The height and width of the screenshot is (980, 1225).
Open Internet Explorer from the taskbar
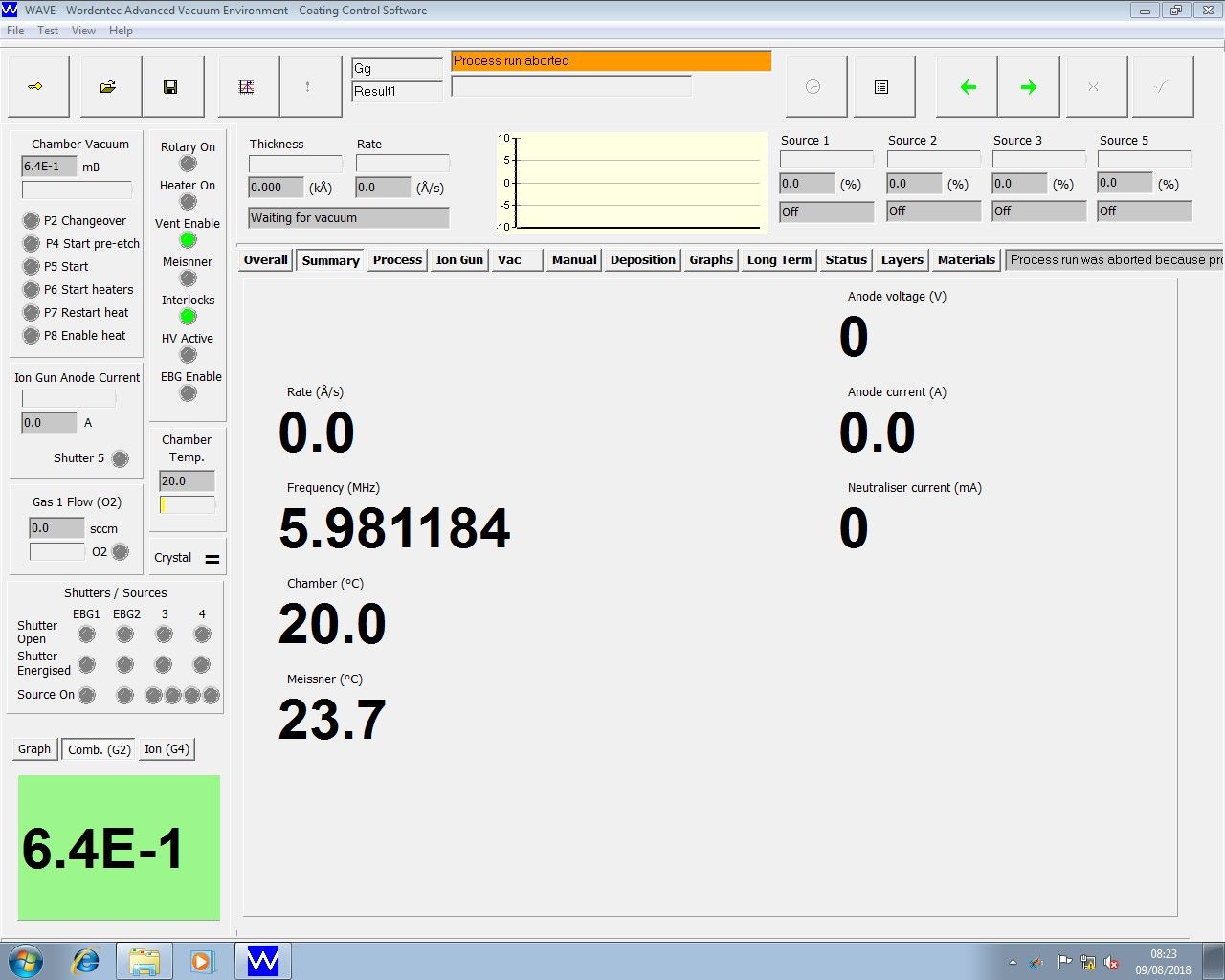[x=86, y=961]
